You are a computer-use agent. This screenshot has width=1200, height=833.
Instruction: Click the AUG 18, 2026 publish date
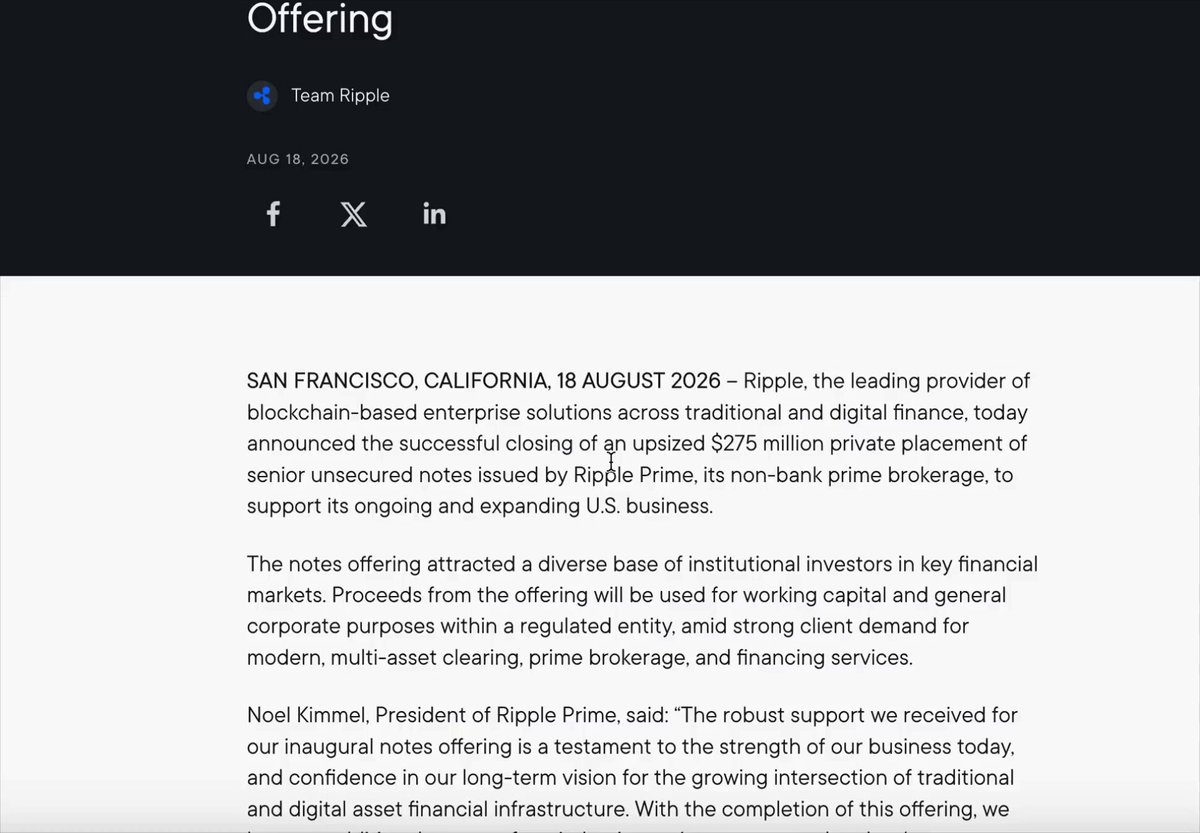tap(298, 159)
